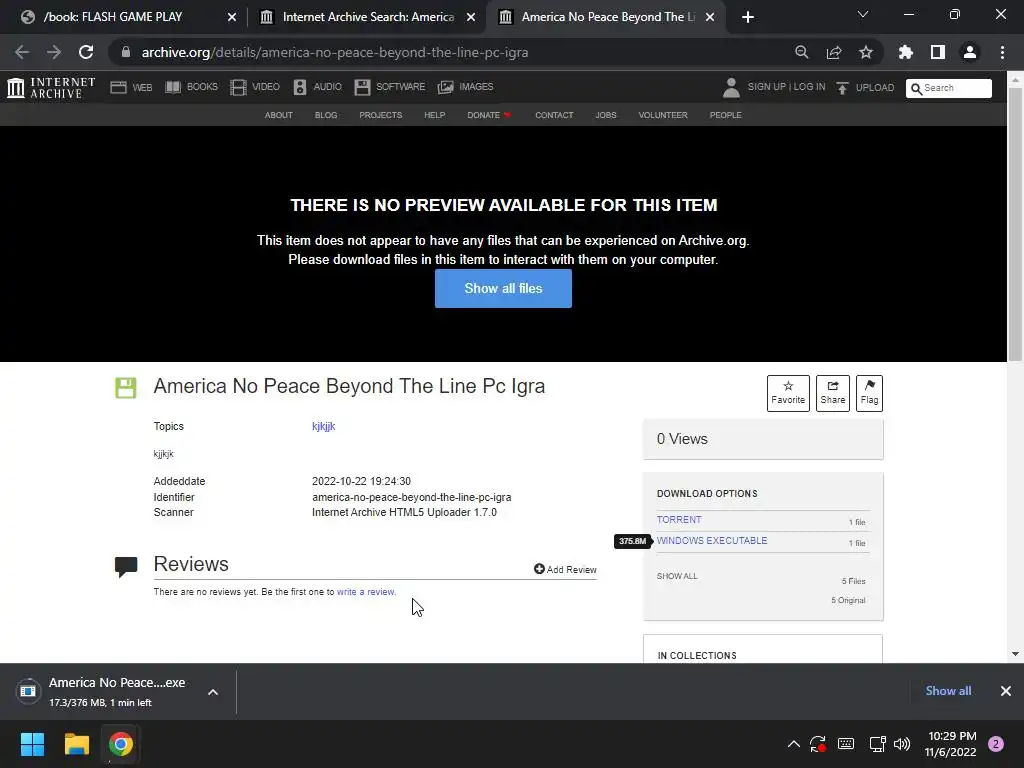Click the Add Review plus icon

click(539, 569)
